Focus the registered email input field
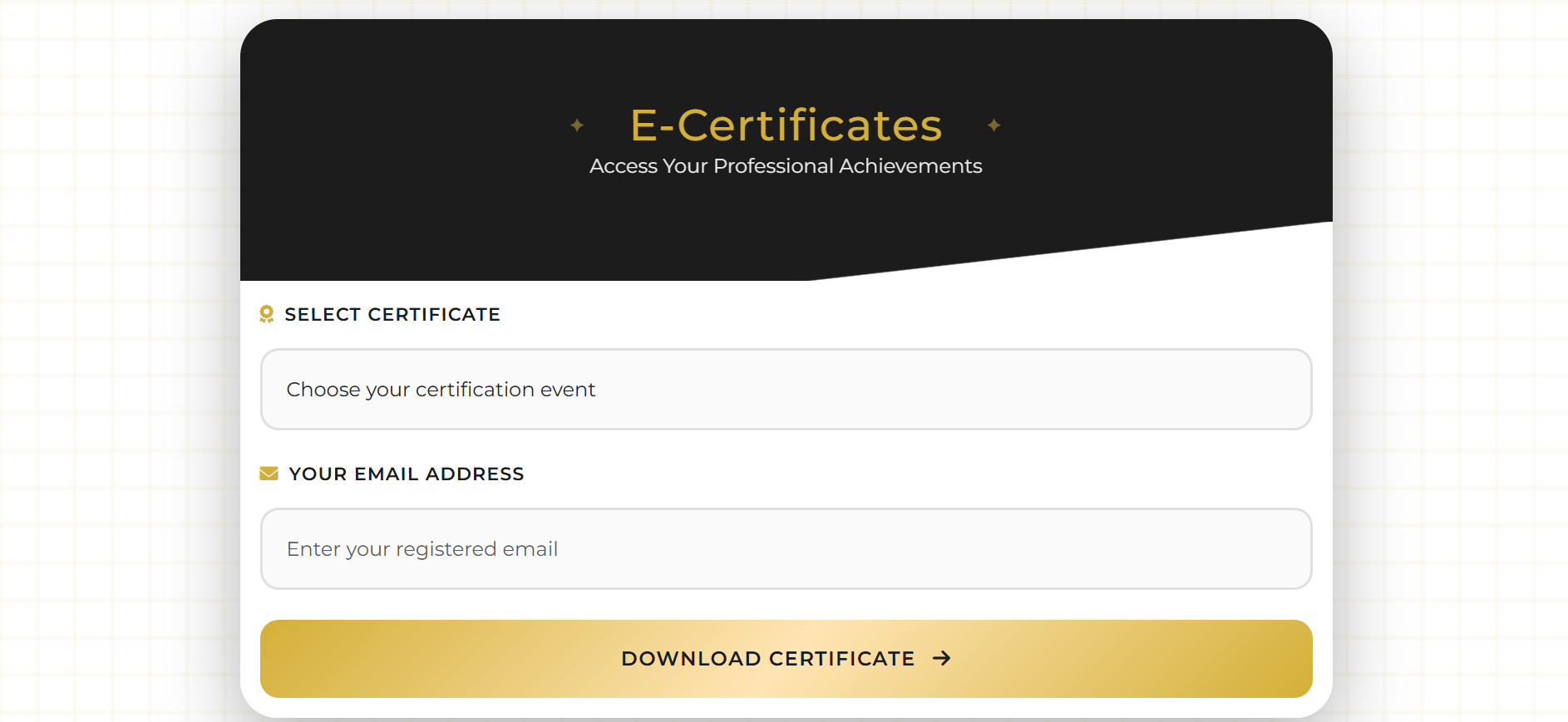 786,548
